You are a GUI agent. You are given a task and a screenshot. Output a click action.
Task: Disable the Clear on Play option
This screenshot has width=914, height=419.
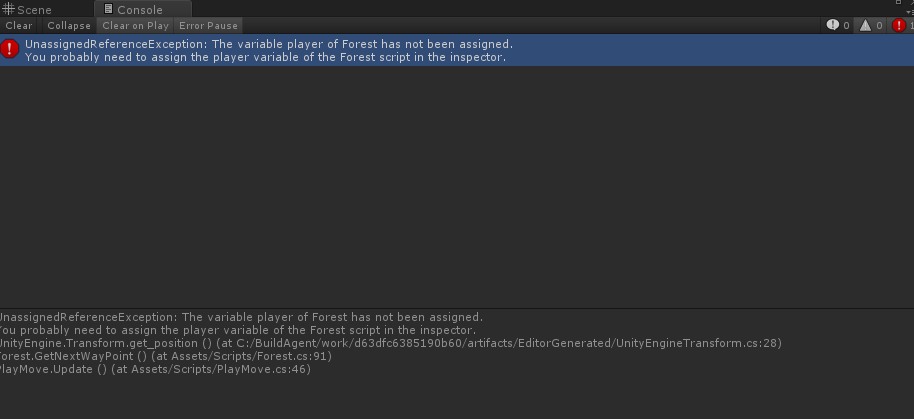pyautogui.click(x=135, y=26)
